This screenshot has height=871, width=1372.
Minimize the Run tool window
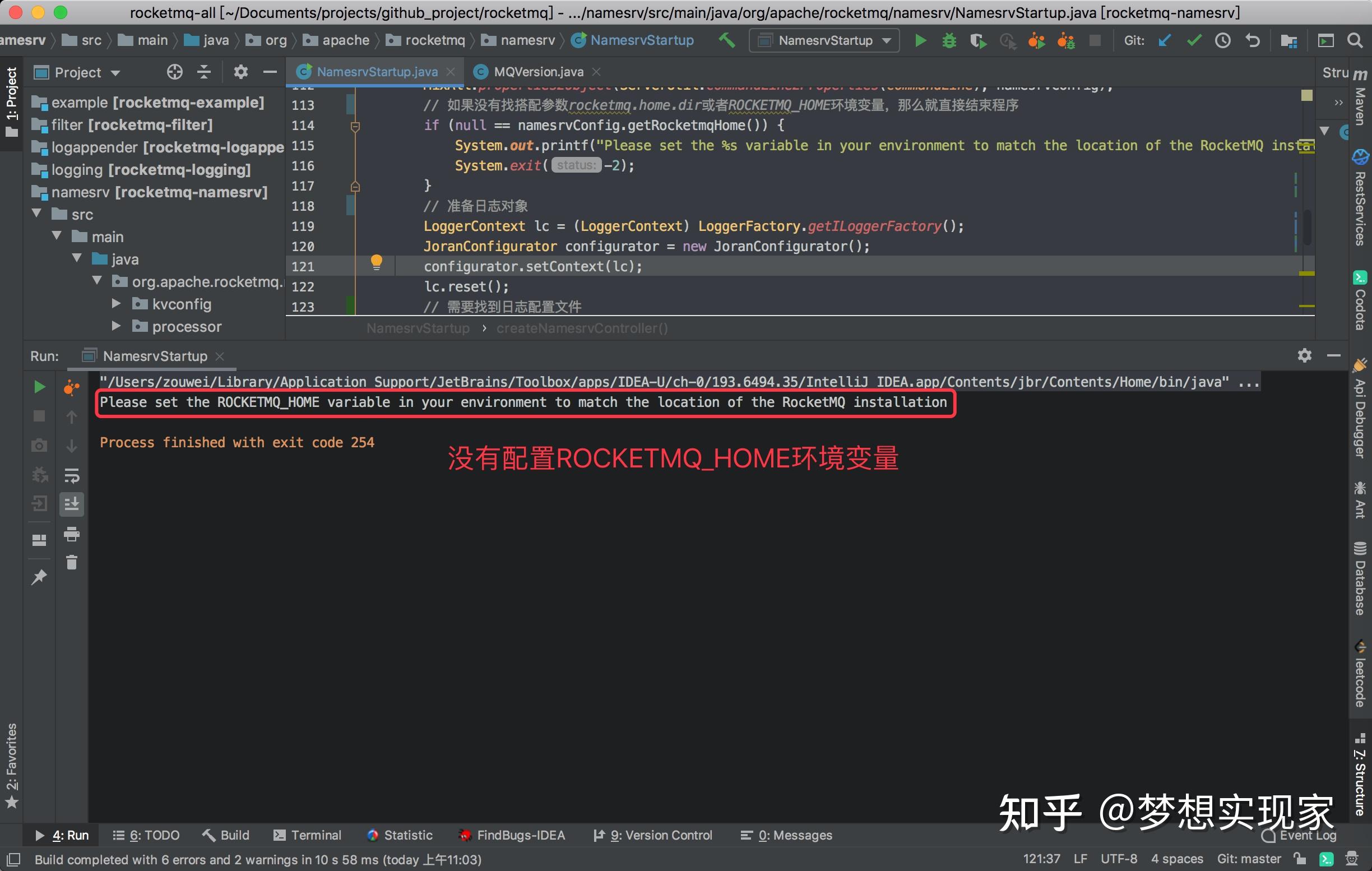tap(1334, 355)
